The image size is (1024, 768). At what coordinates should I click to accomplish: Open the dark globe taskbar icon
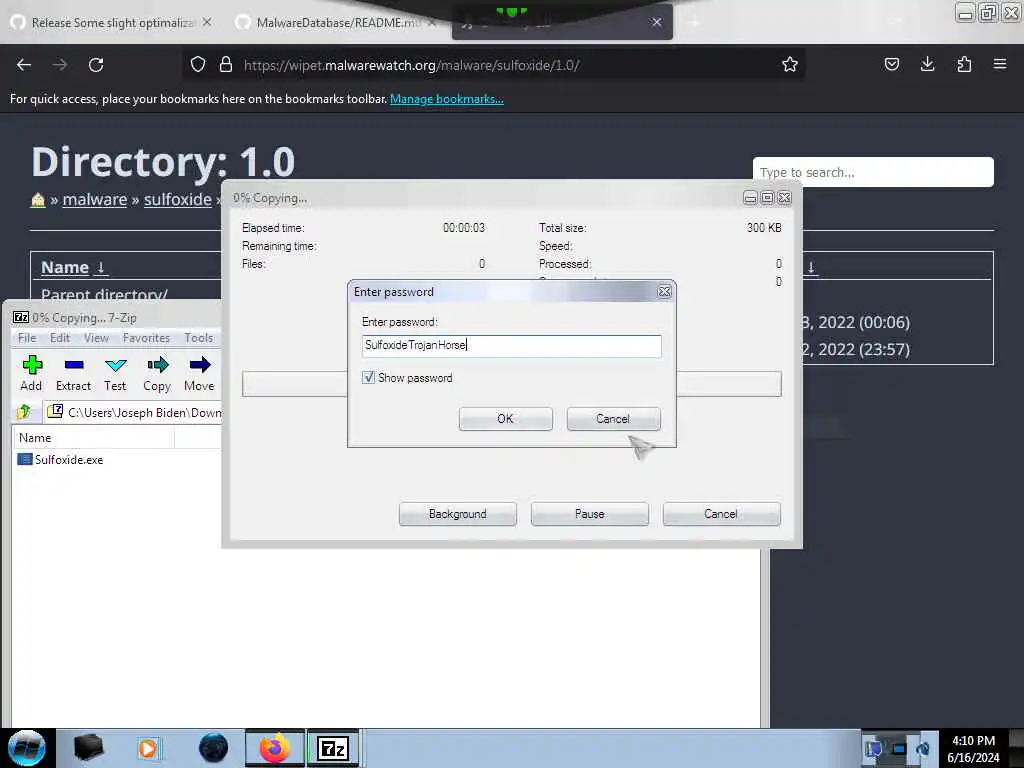coord(214,748)
